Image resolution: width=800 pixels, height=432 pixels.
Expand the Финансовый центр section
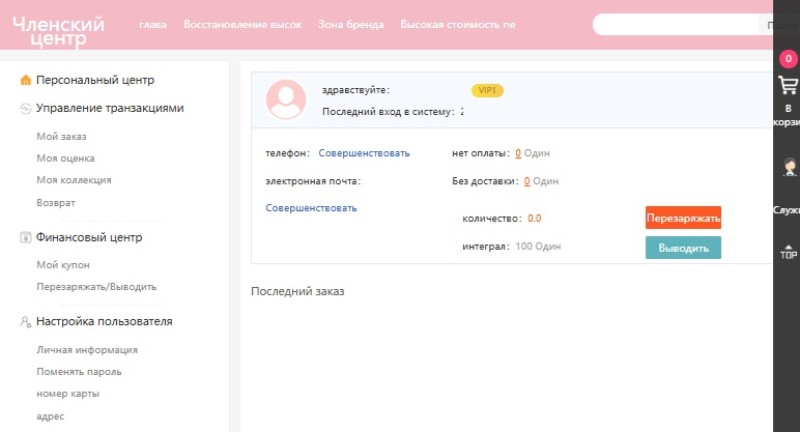(x=89, y=238)
